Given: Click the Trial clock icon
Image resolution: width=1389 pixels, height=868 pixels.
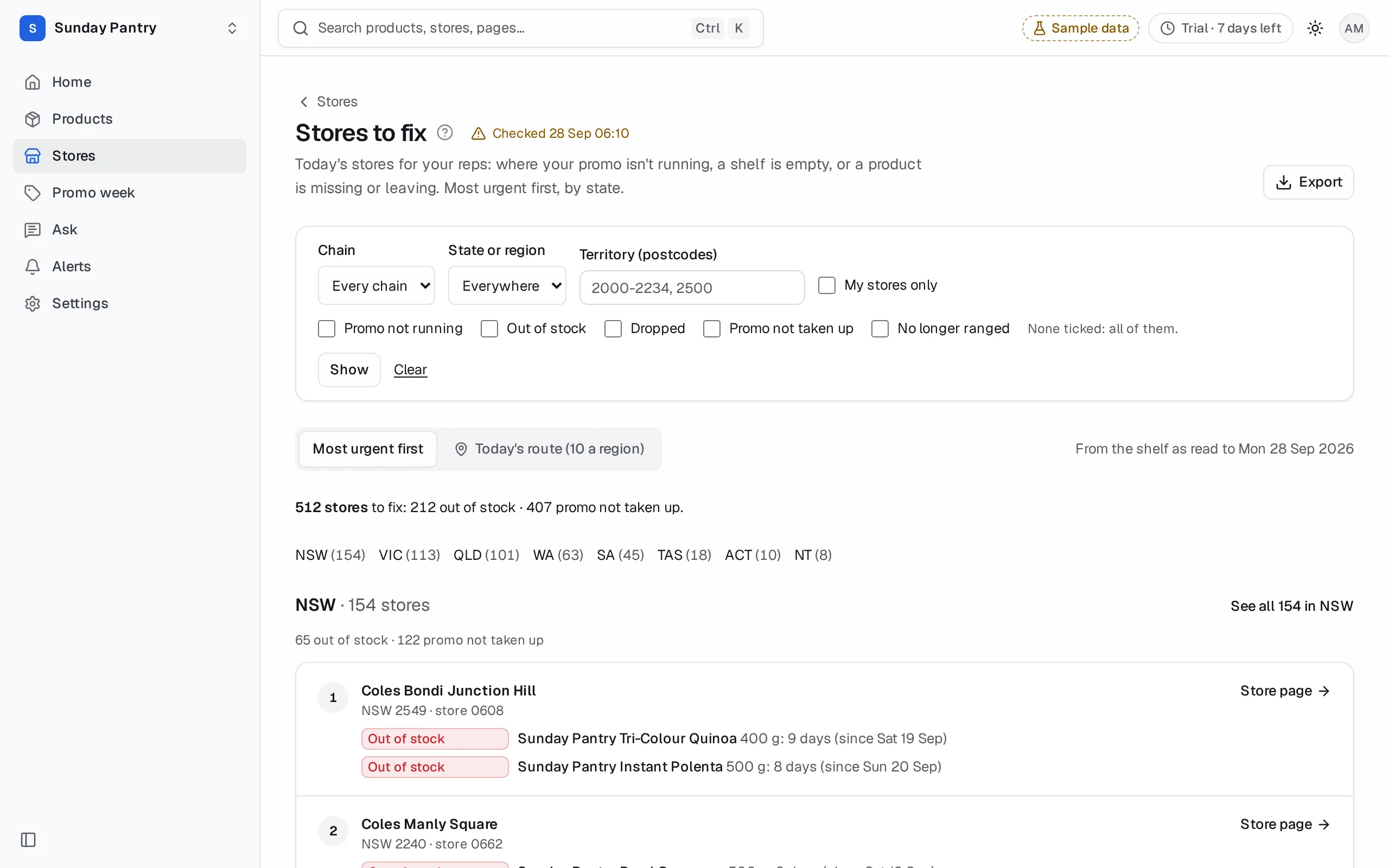Looking at the screenshot, I should [1168, 28].
